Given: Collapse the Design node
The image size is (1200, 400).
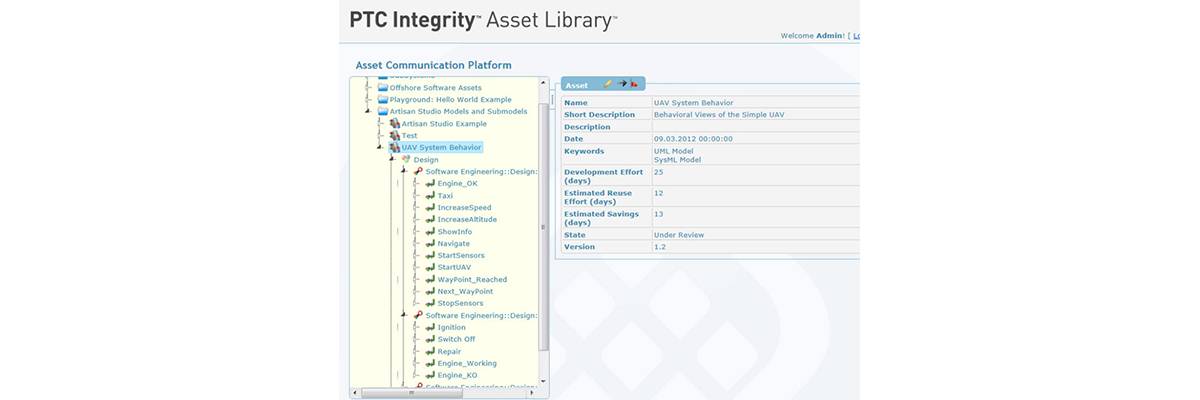Looking at the screenshot, I should (393, 160).
